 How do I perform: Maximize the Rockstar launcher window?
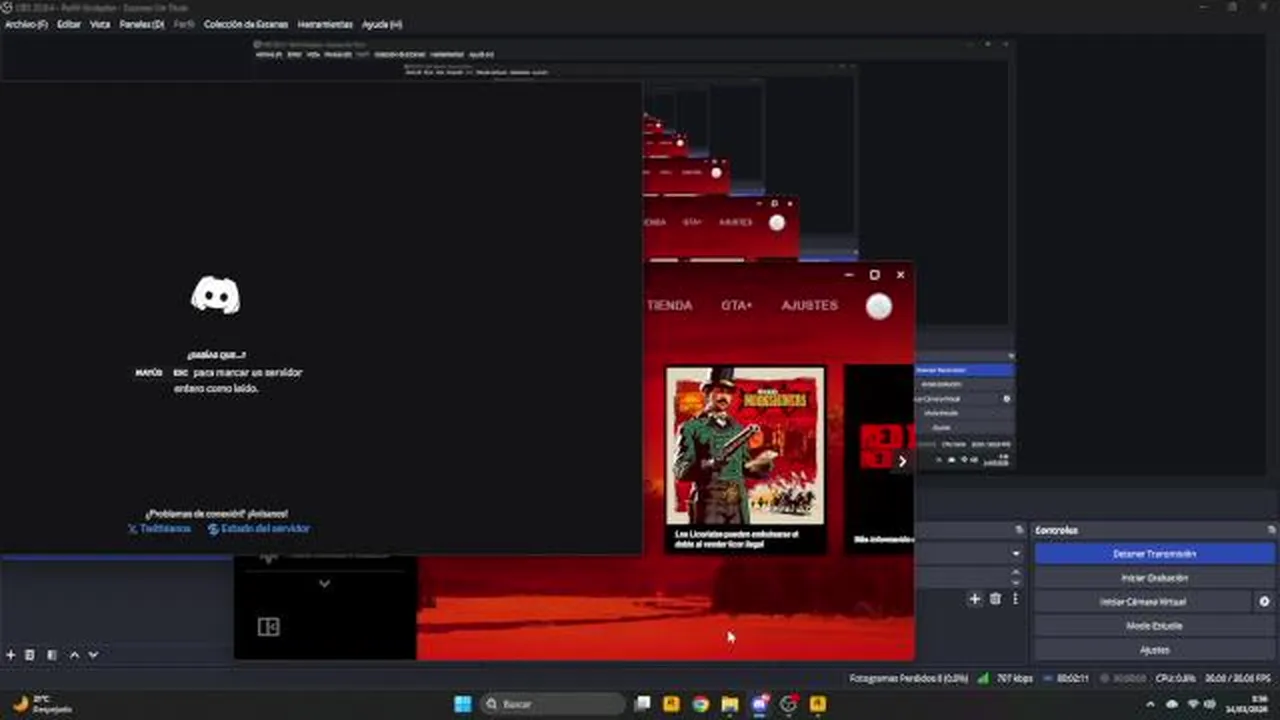point(875,274)
